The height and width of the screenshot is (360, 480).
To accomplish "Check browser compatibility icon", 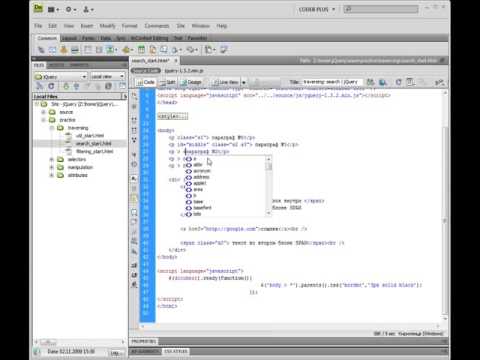I will point(440,82).
